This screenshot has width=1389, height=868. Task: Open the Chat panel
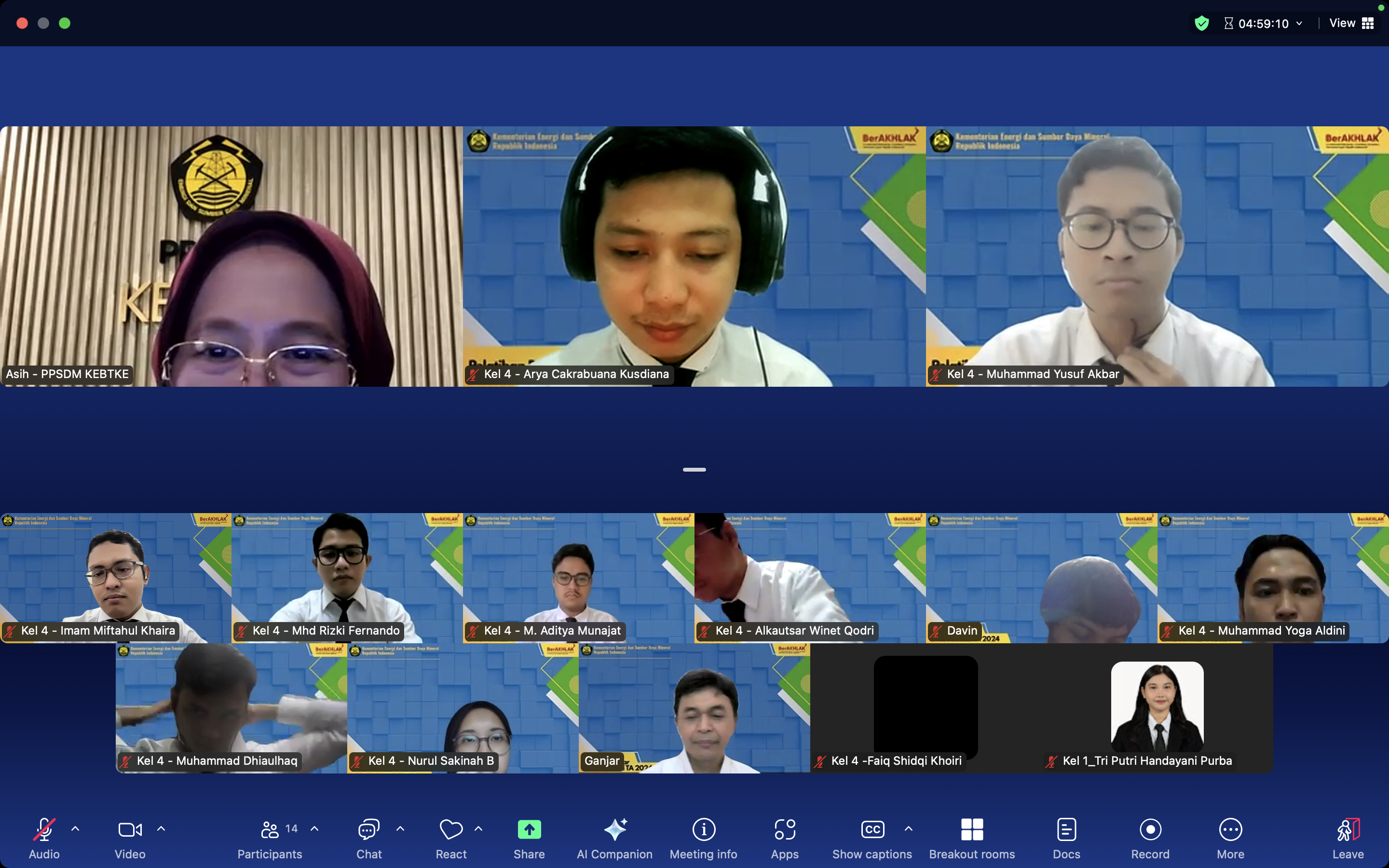coord(368,829)
